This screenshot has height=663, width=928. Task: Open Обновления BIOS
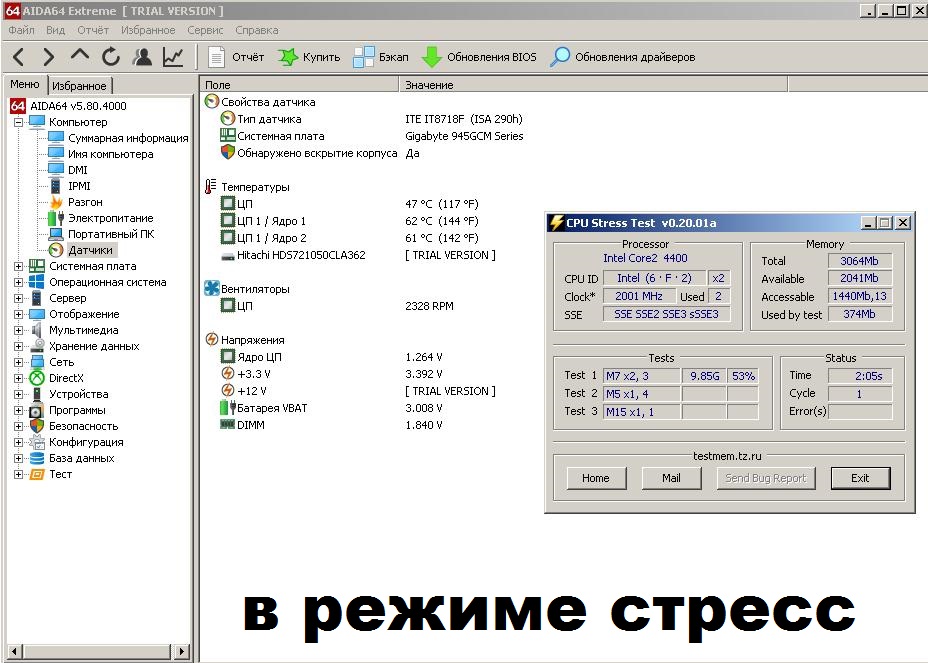pos(479,57)
